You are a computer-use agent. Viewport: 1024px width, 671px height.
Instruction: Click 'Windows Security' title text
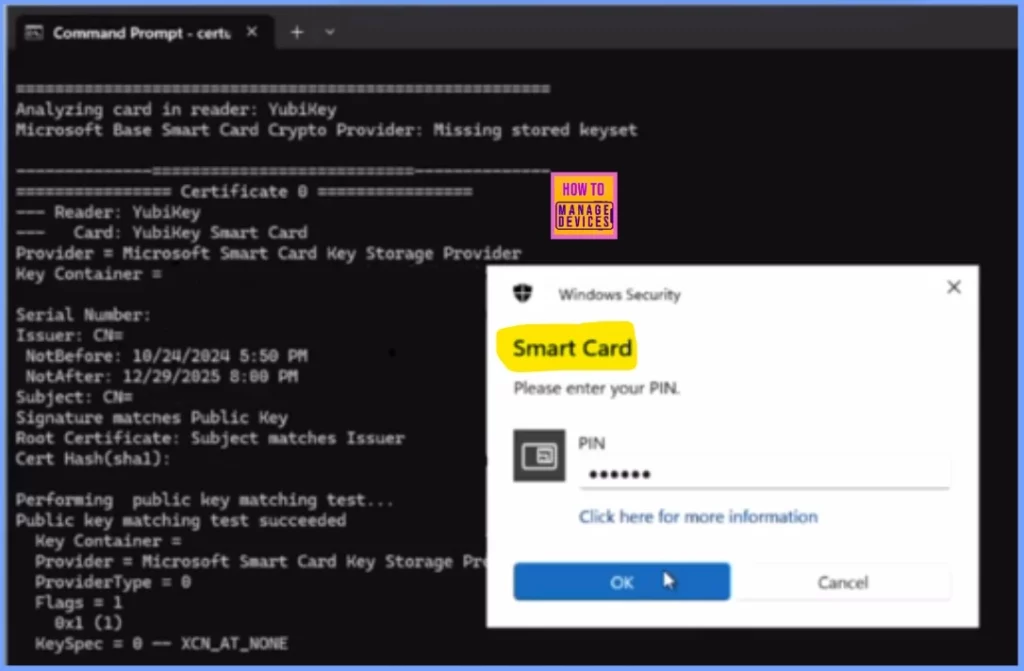(619, 294)
